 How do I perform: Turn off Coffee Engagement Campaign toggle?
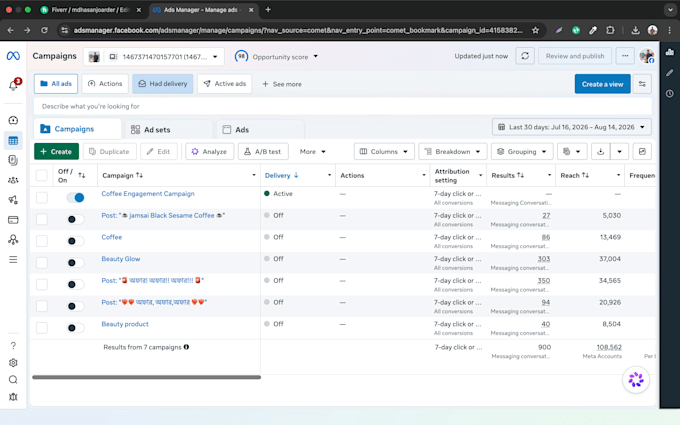click(x=75, y=198)
